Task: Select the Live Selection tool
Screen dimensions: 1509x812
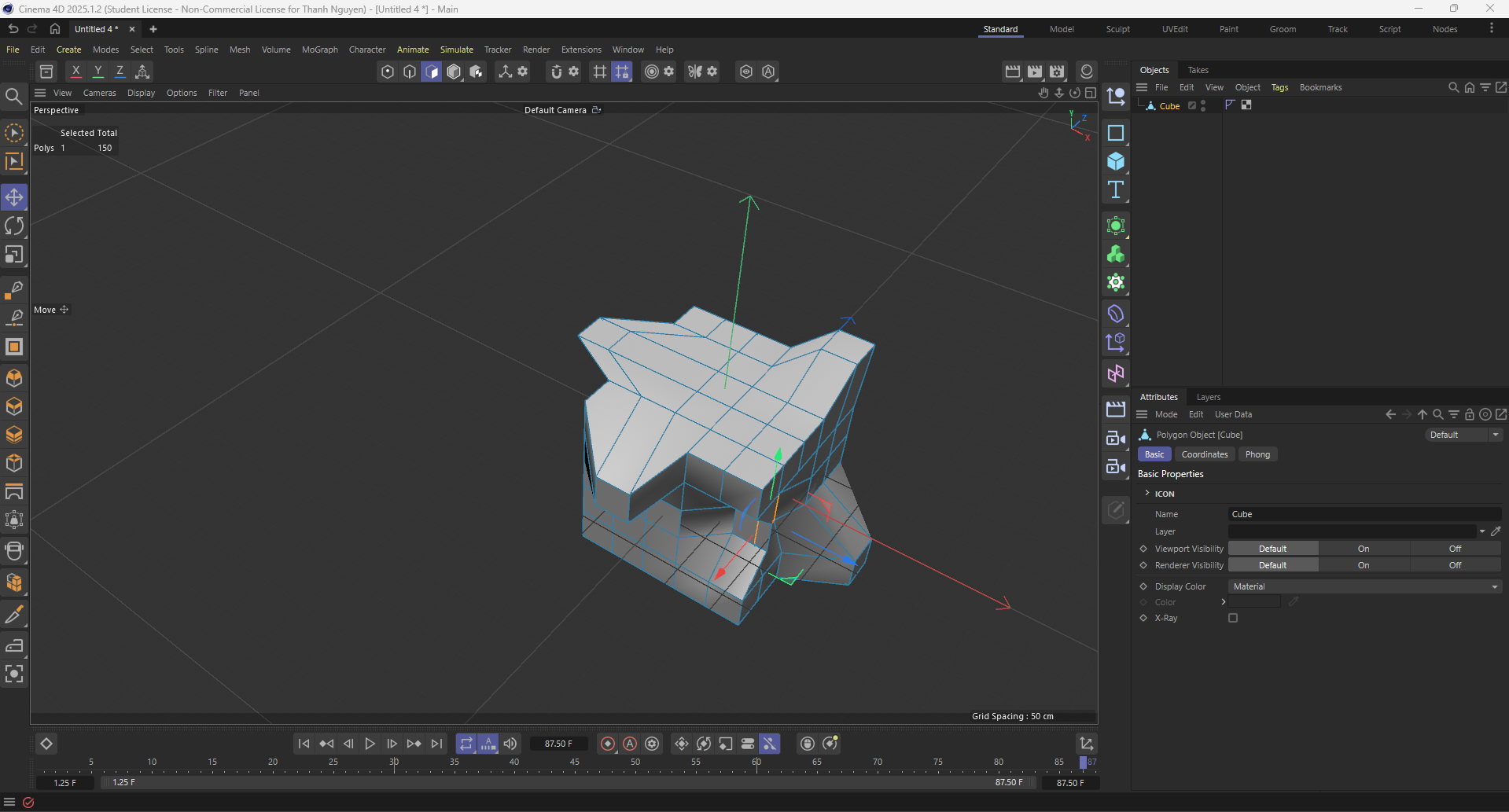Action: point(14,134)
